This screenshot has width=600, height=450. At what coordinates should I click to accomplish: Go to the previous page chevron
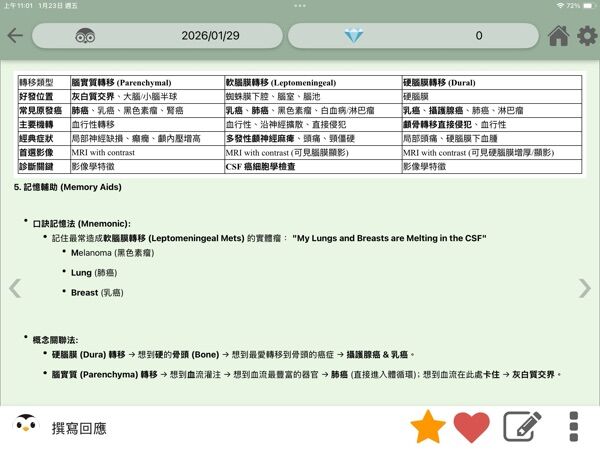[14, 288]
